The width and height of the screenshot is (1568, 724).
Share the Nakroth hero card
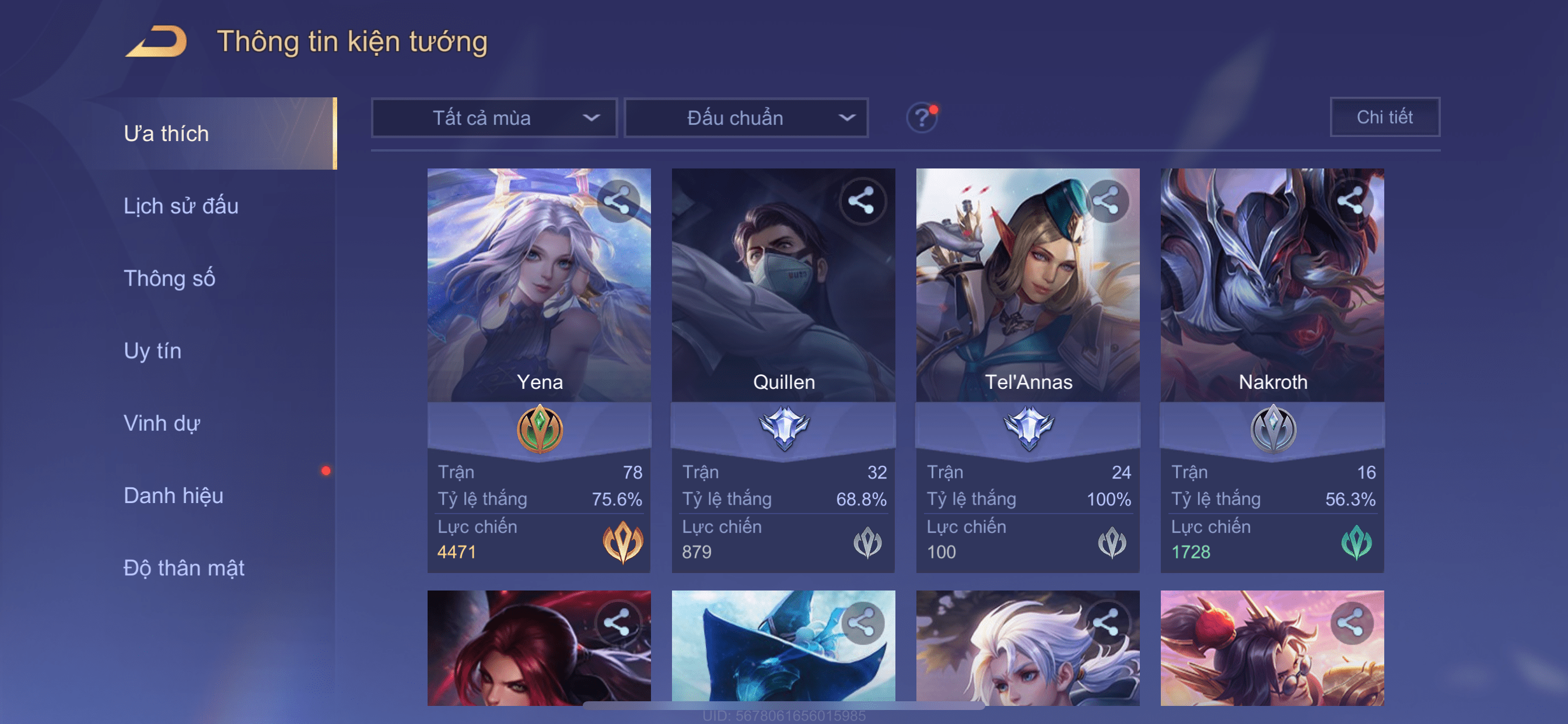pyautogui.click(x=1350, y=201)
